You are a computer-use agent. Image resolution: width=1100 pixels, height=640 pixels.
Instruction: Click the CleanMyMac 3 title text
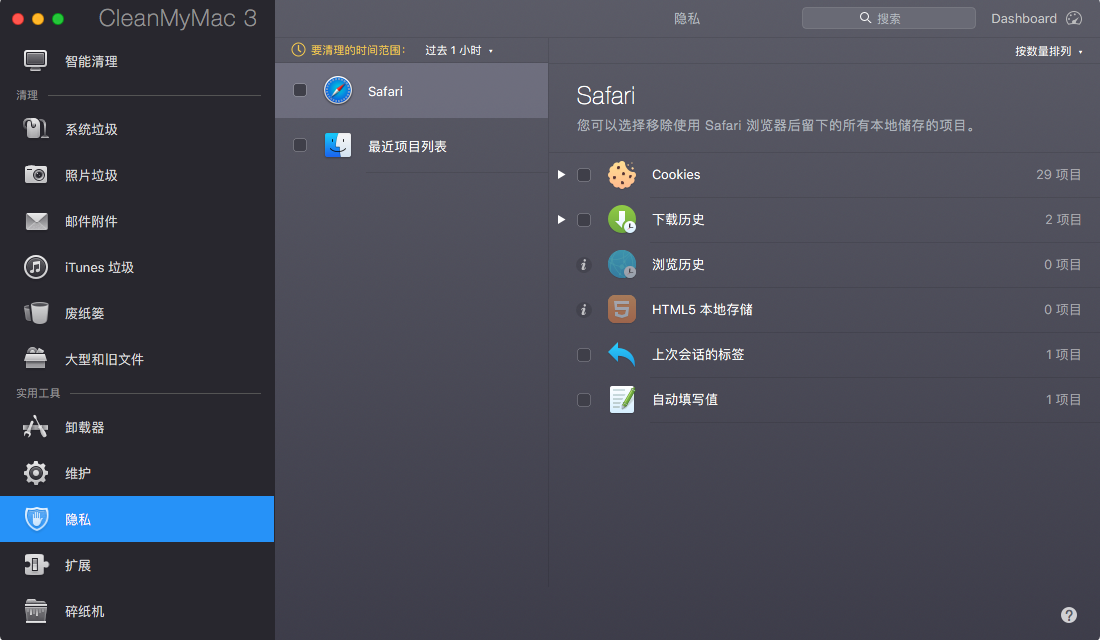(177, 18)
